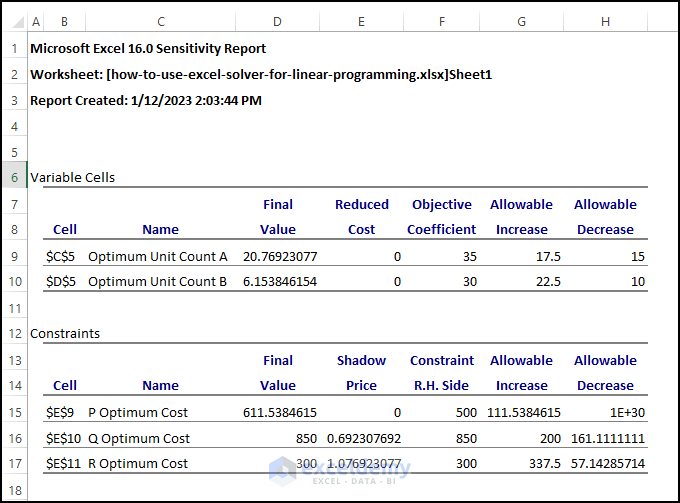This screenshot has width=680, height=503.
Task: Click cell reference $E$10
Action: point(63,438)
